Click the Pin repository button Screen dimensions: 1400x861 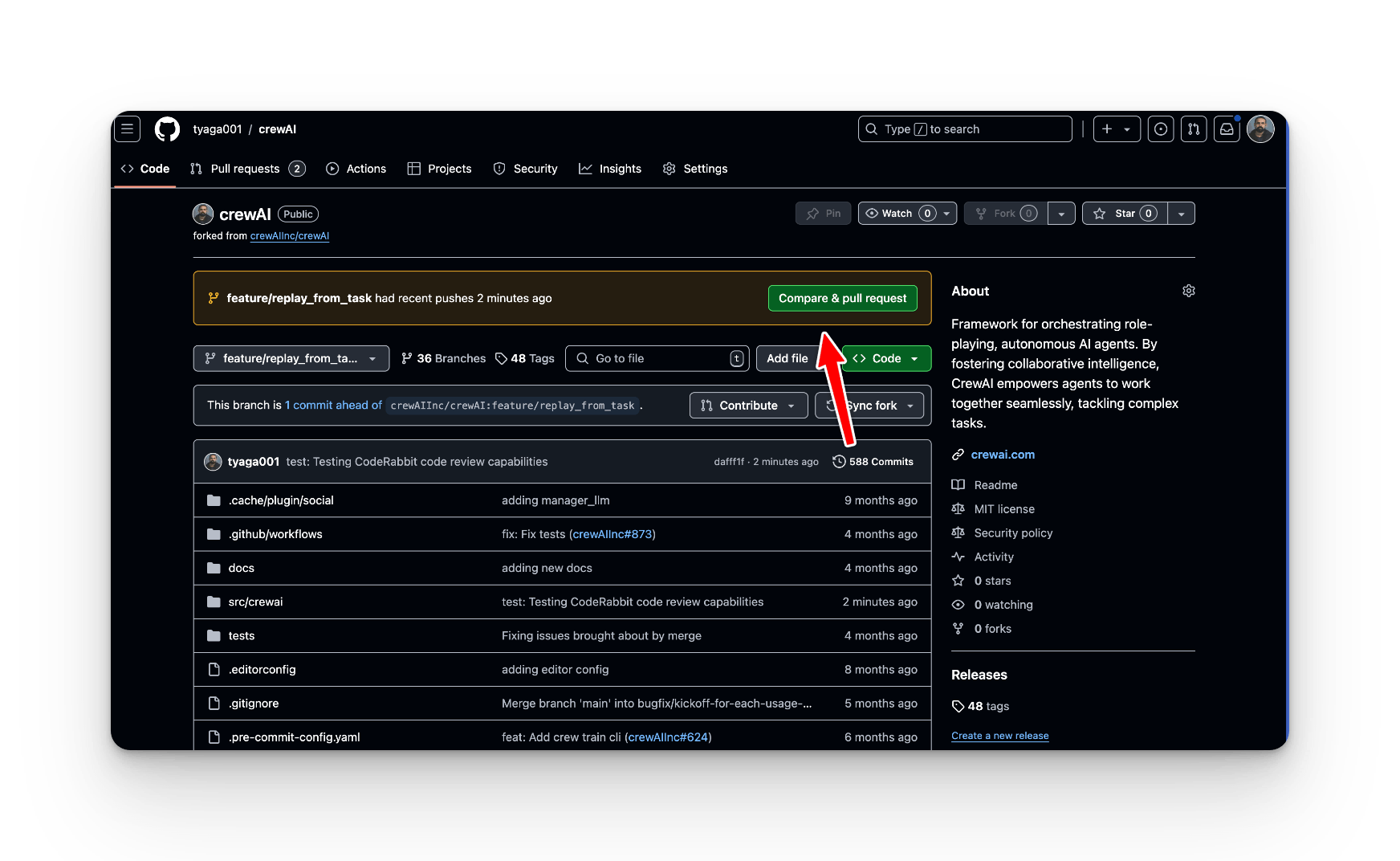click(x=823, y=213)
